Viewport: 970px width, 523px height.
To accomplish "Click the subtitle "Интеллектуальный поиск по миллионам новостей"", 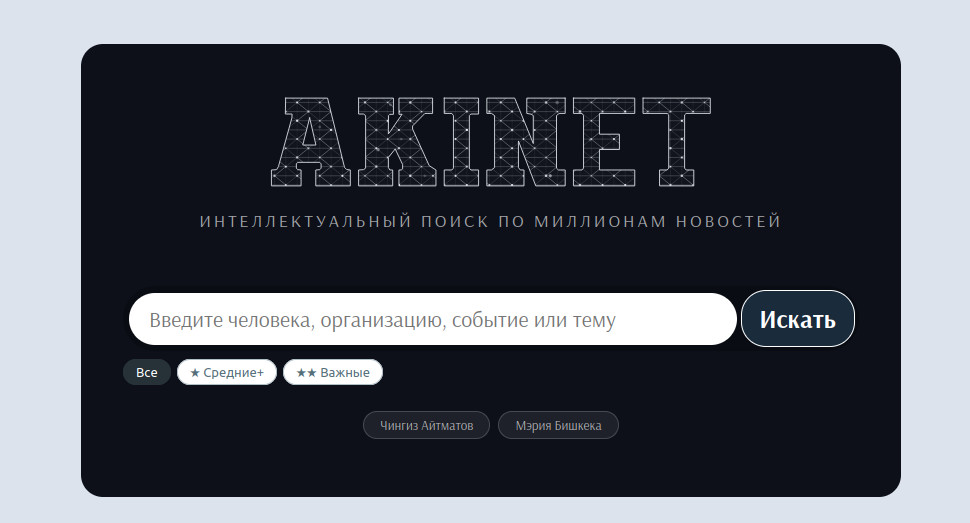I will tap(490, 221).
